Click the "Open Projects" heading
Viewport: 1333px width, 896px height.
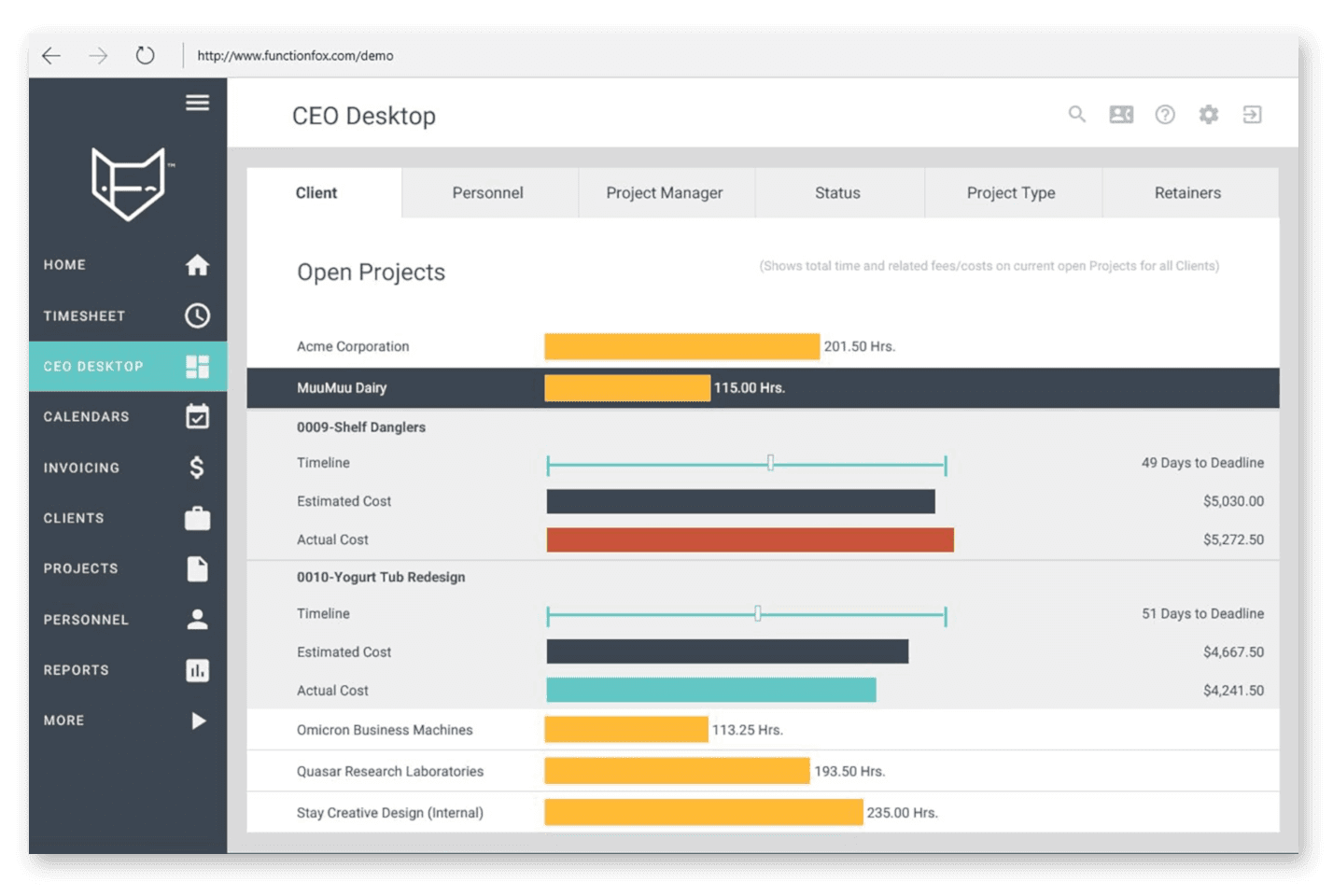371,273
